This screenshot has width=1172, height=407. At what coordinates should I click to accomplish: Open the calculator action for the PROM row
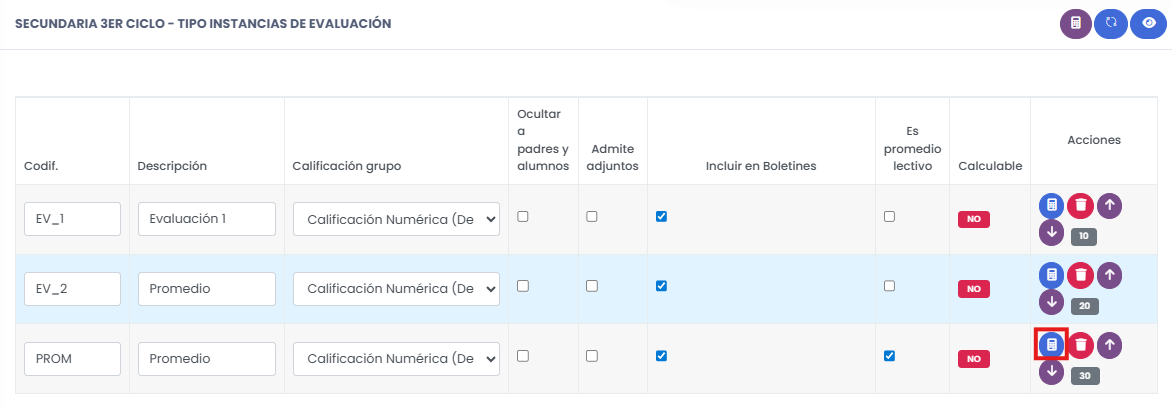[x=1051, y=345]
